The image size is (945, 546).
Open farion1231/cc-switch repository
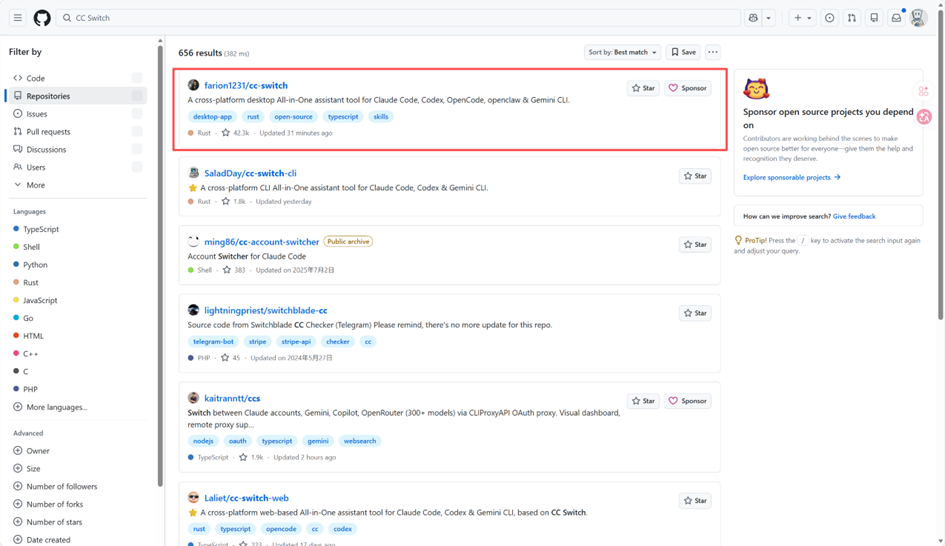(246, 86)
